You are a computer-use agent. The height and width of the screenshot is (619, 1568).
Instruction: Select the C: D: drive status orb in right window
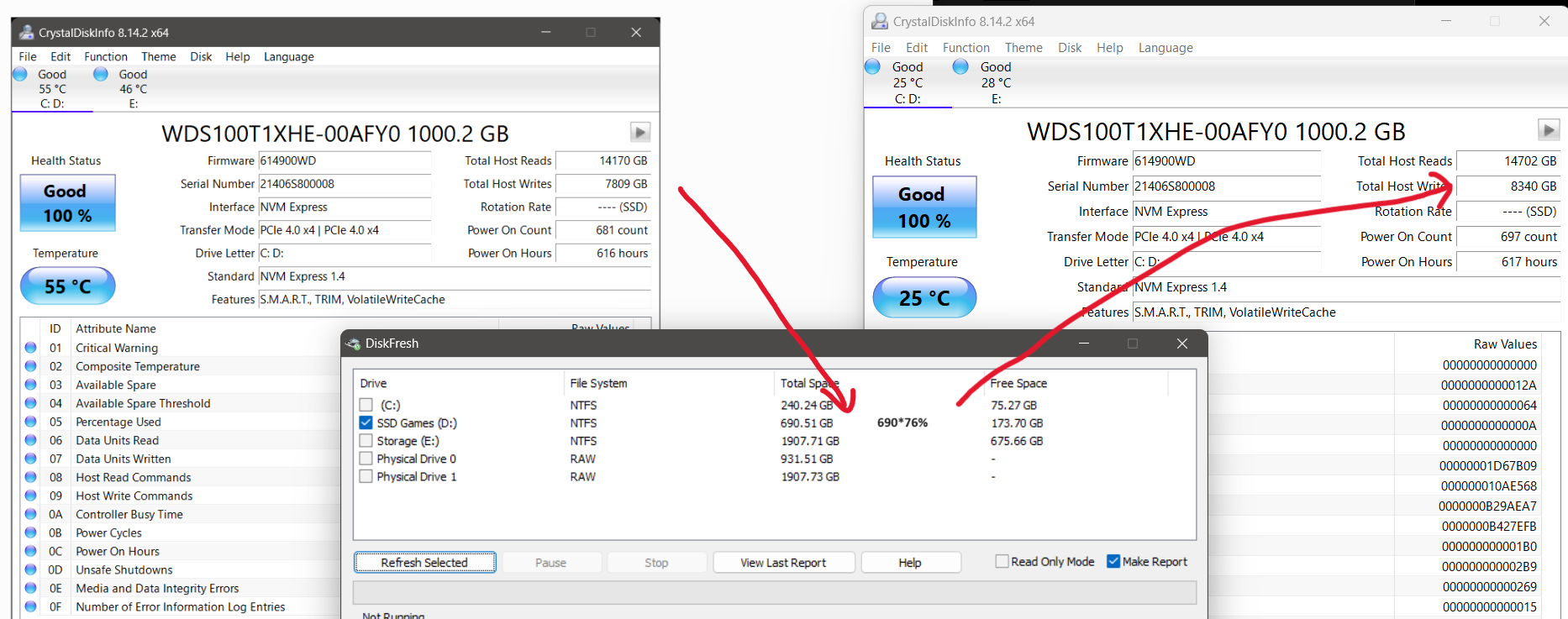click(872, 67)
